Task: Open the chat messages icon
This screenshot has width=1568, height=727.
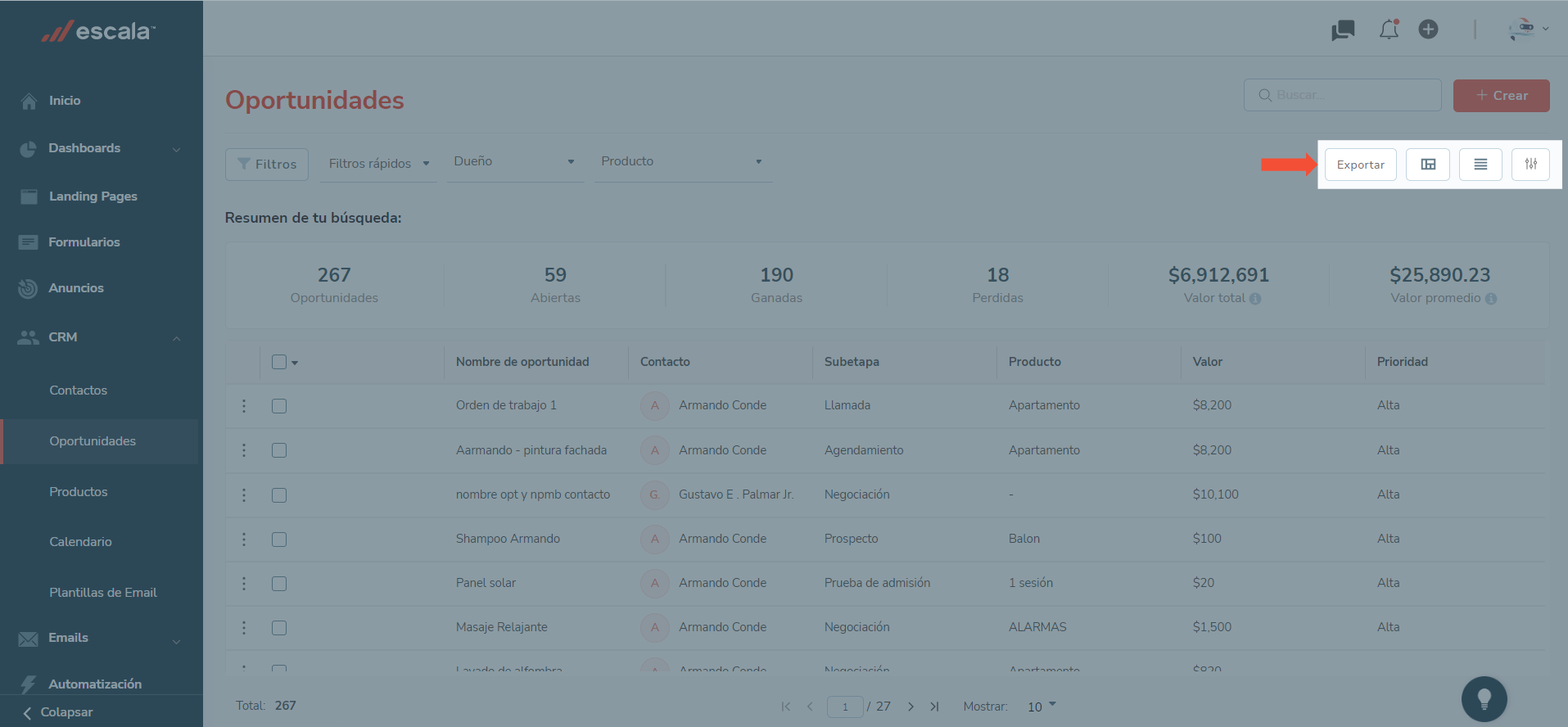Action: click(x=1343, y=30)
